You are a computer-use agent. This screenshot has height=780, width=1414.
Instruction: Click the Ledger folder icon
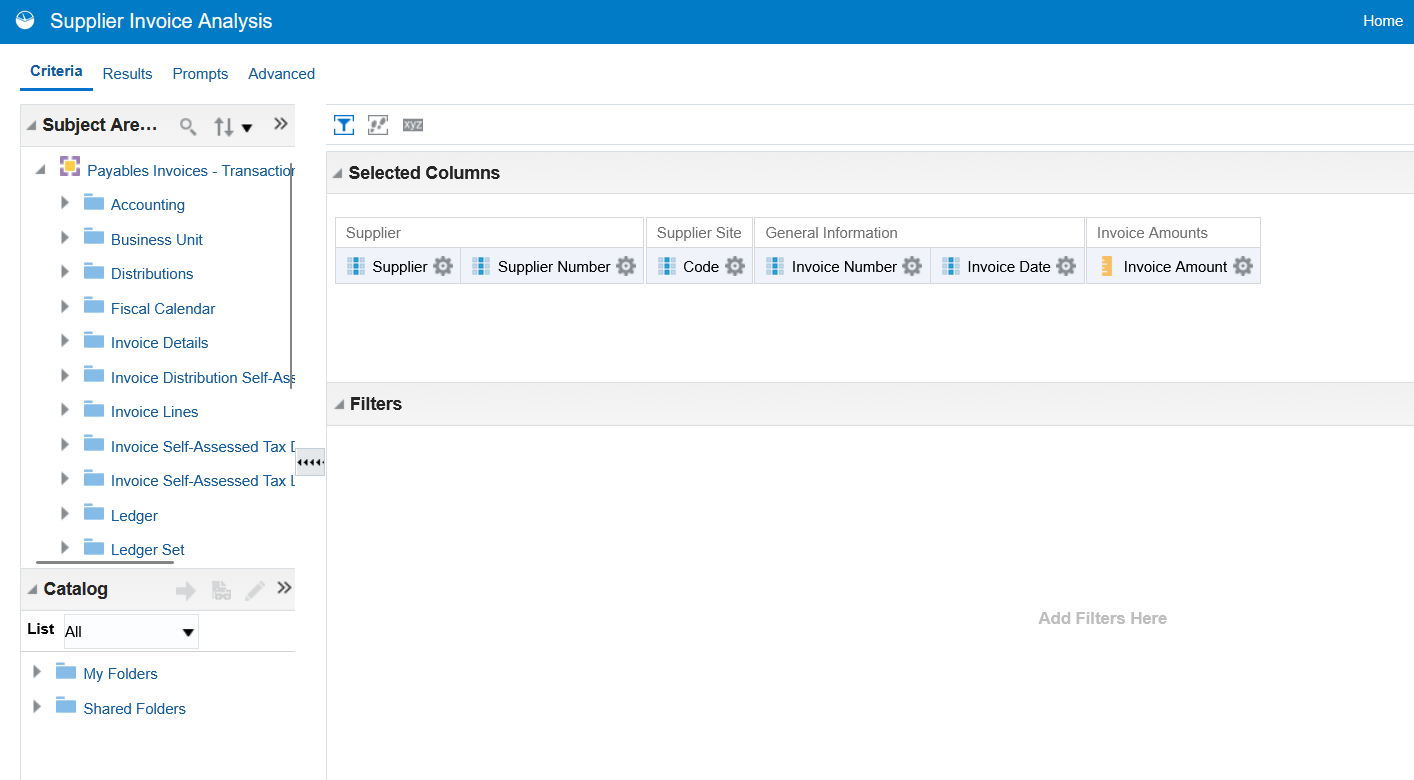(x=94, y=513)
